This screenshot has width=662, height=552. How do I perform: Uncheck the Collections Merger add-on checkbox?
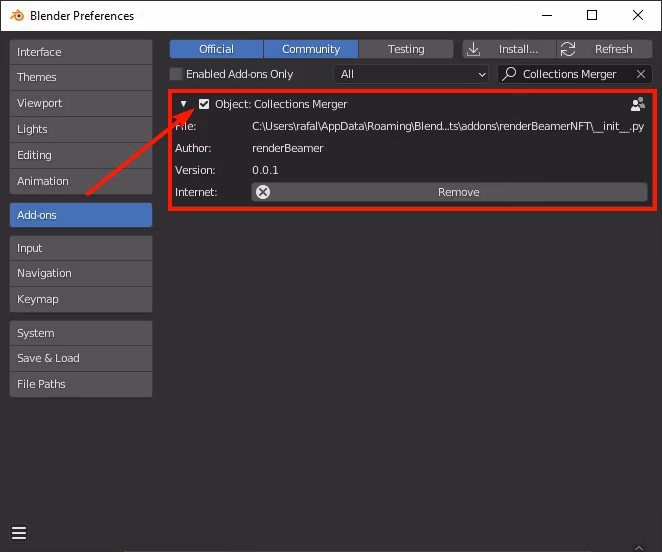tap(204, 104)
